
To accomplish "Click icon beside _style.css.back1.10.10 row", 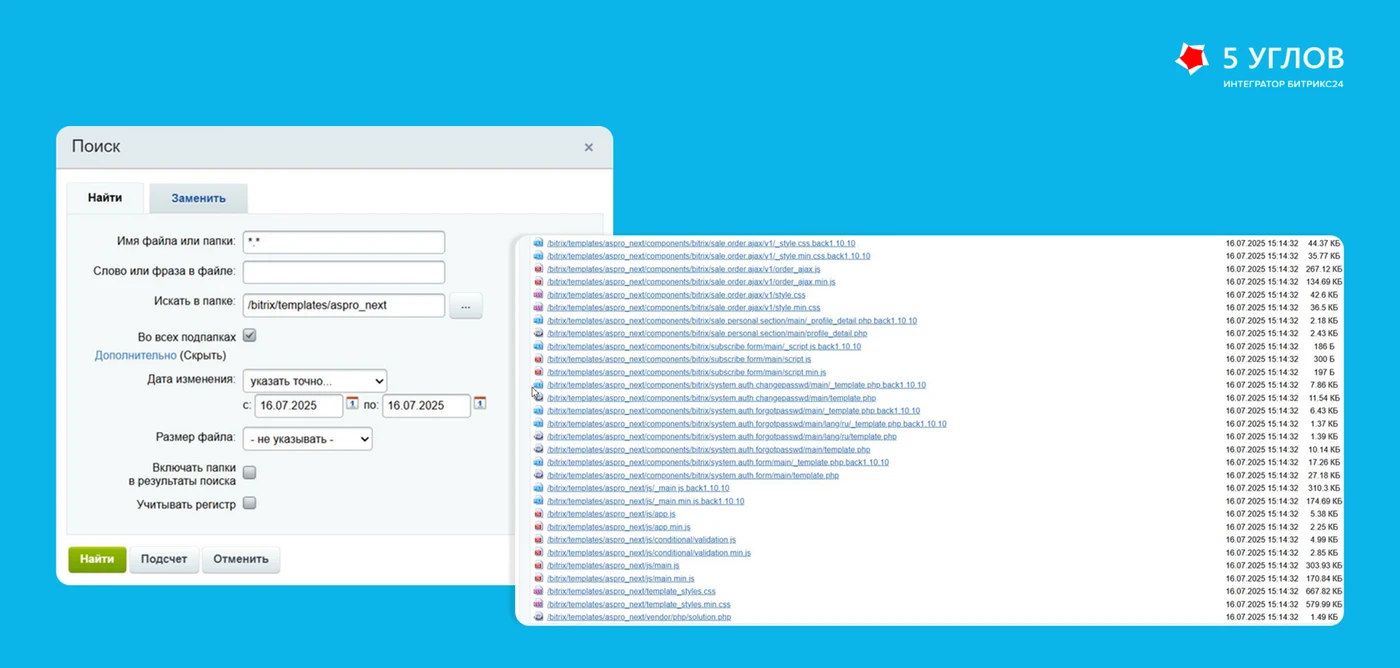I will click(538, 243).
